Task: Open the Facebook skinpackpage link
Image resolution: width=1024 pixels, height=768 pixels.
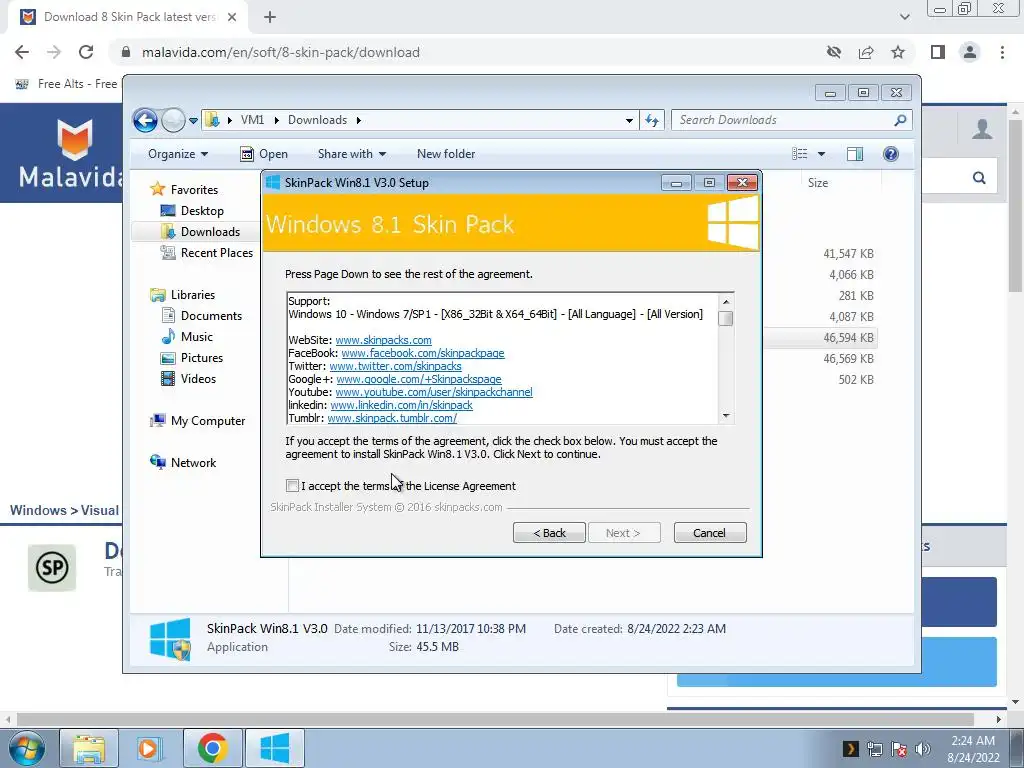Action: pyautogui.click(x=423, y=353)
